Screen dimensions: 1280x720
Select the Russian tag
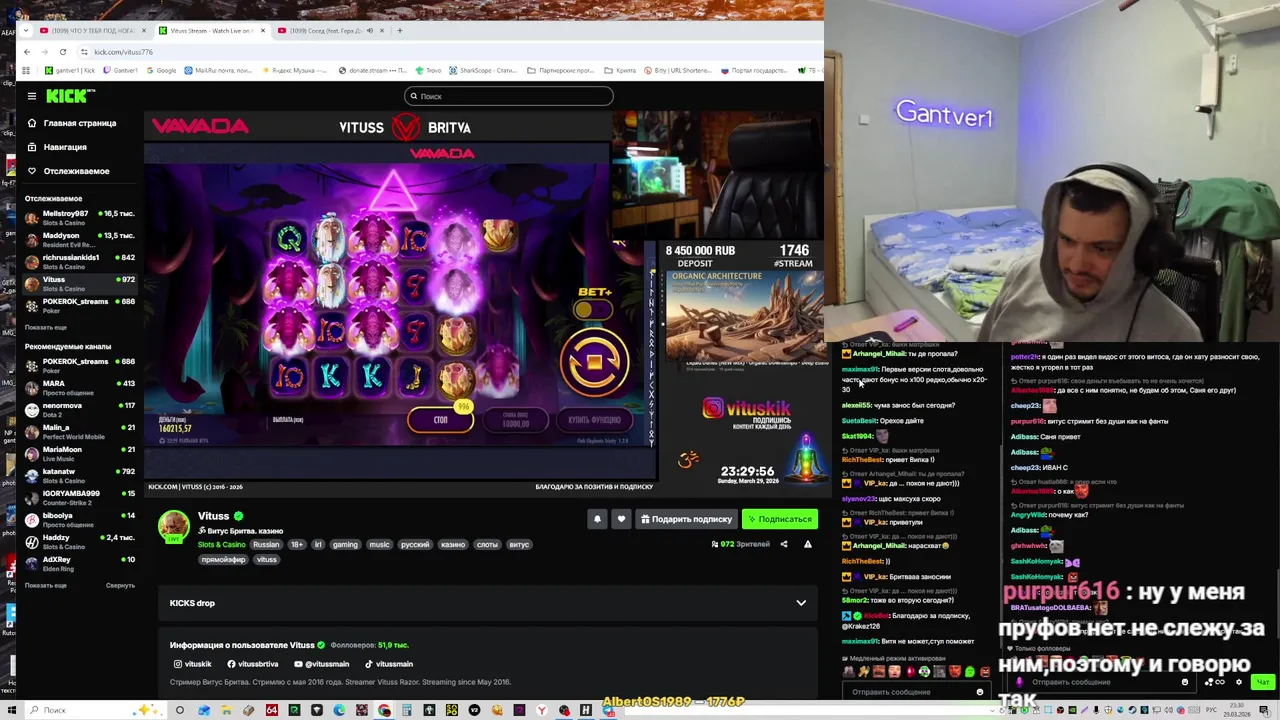(x=266, y=545)
